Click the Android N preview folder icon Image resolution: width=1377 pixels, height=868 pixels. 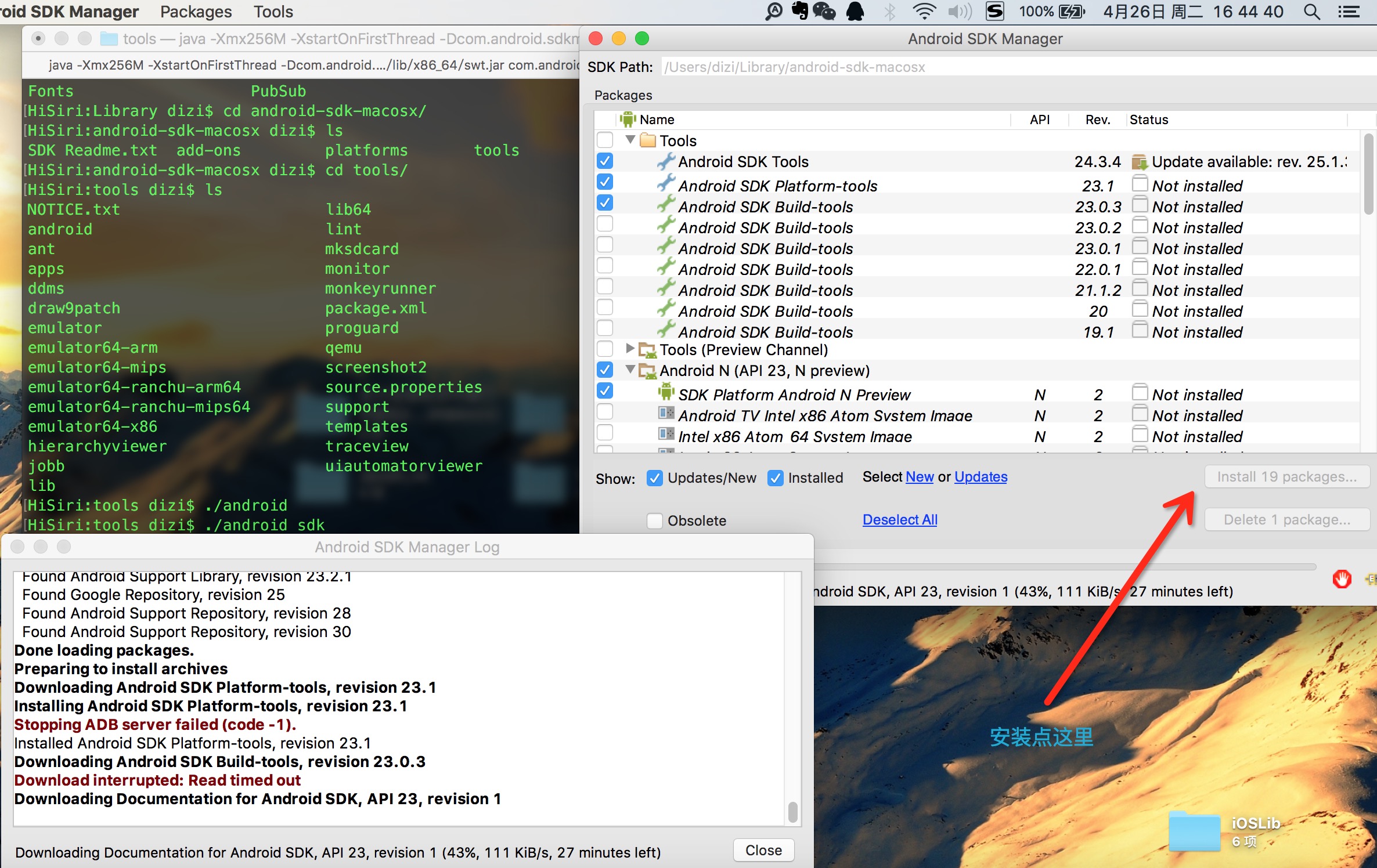point(647,371)
